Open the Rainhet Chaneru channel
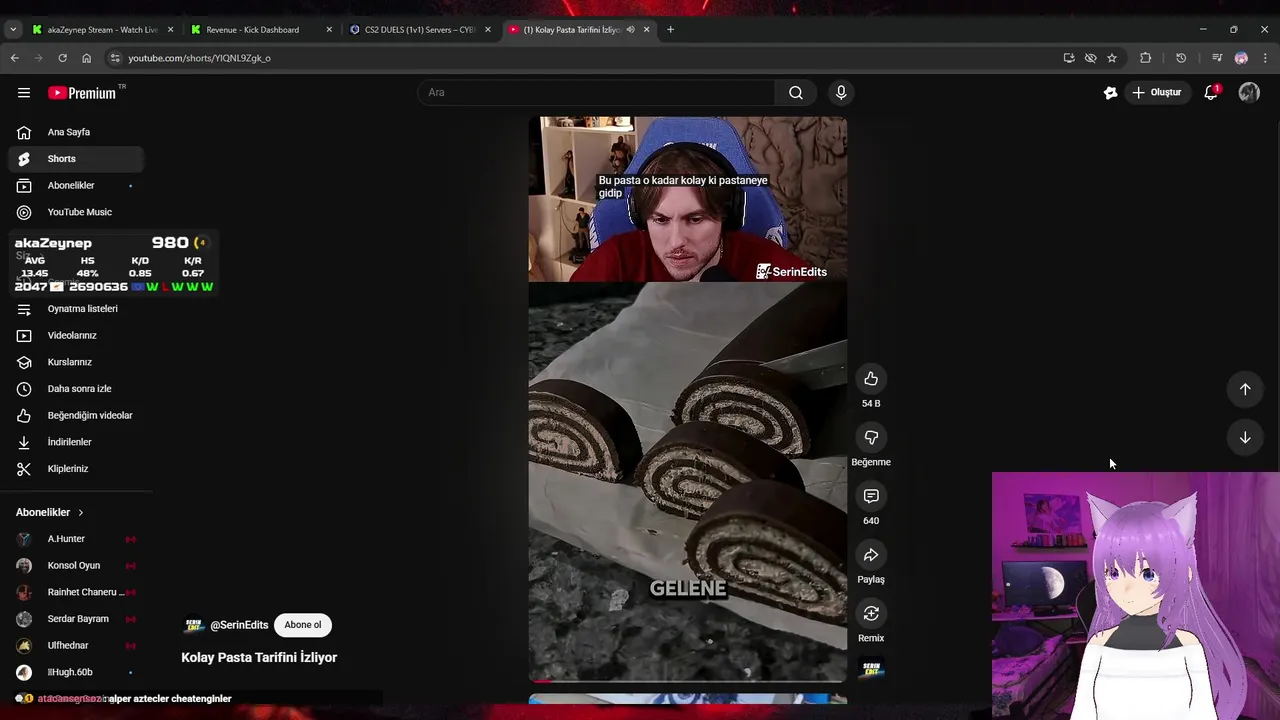Image resolution: width=1280 pixels, height=720 pixels. coord(76,592)
